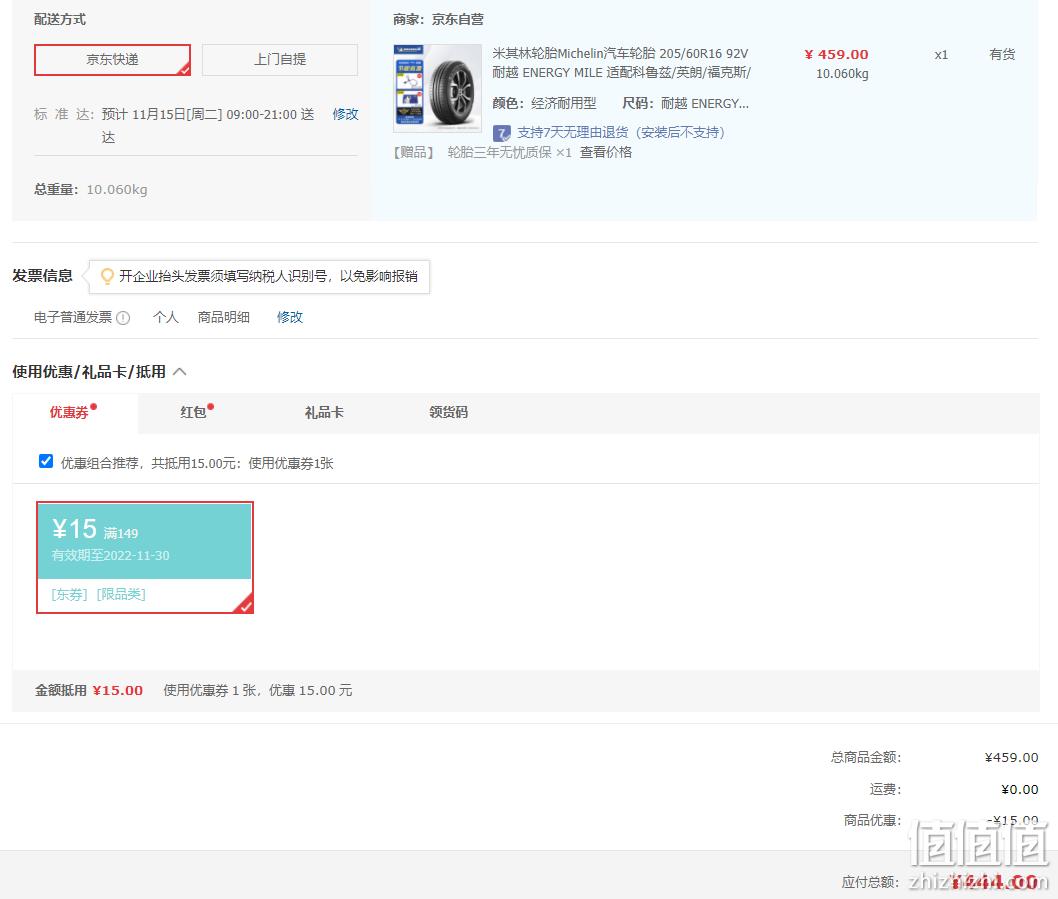Click 运费 ¥0.00 value

(x=1020, y=790)
